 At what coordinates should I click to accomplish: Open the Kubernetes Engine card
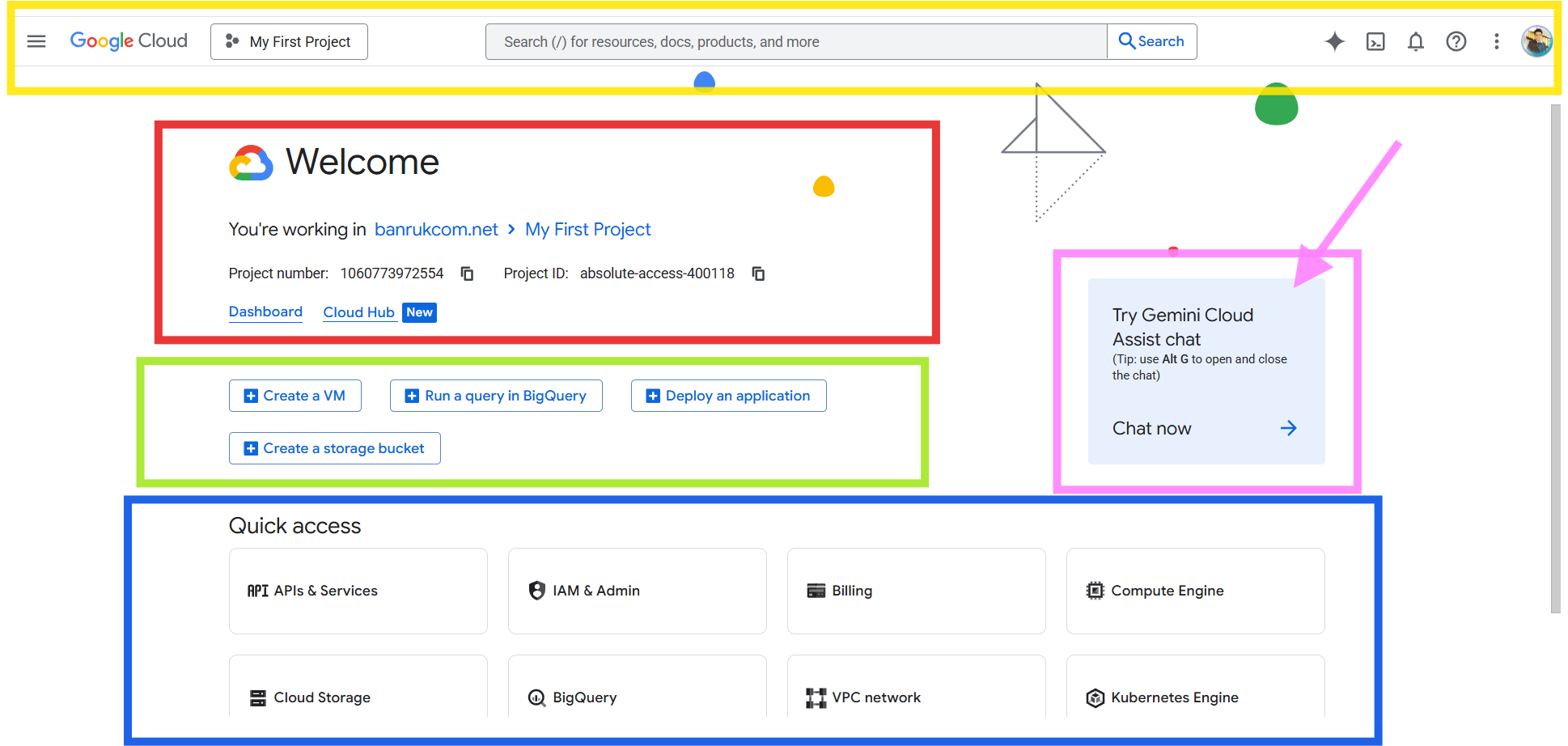coord(1196,686)
